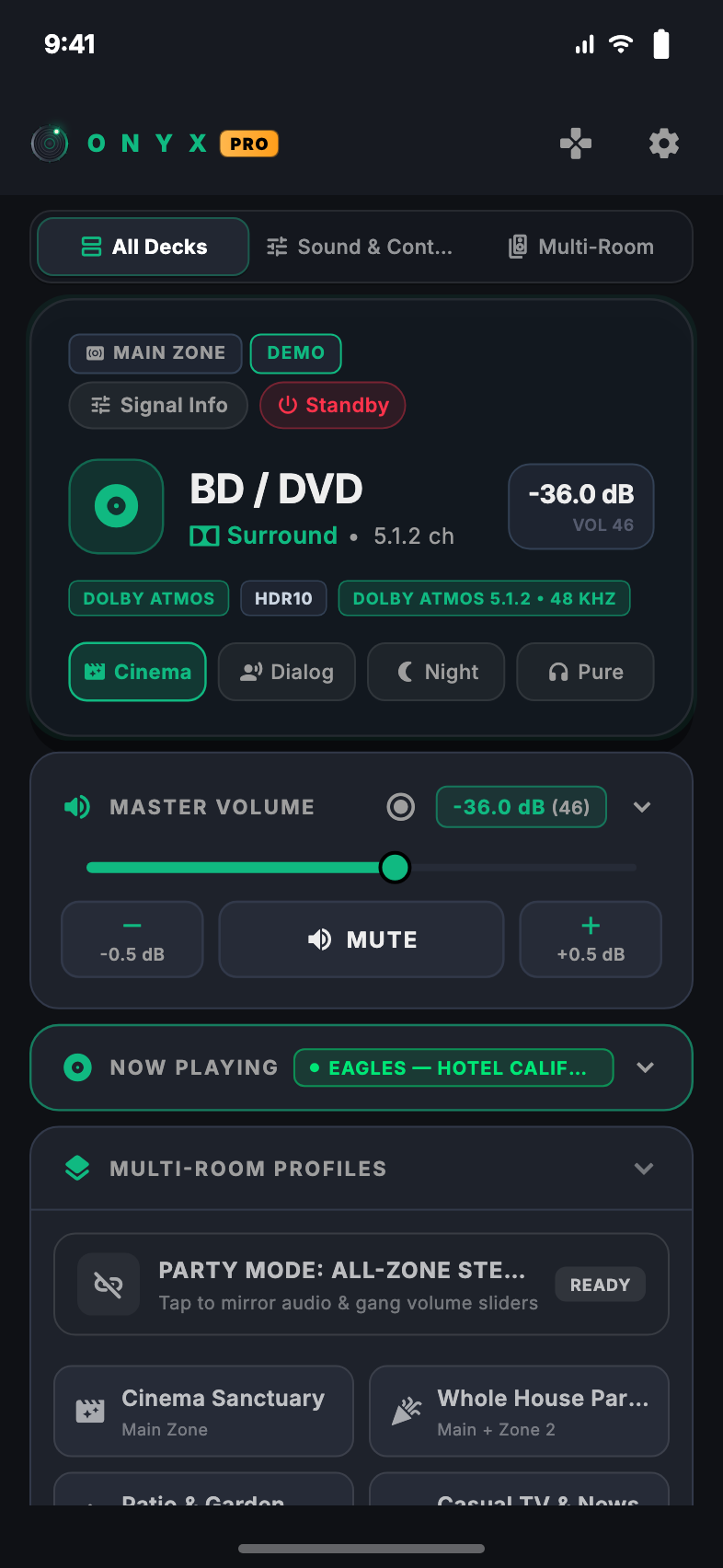Tap the MULTI-ROOM PROFILES heading
This screenshot has height=1568, width=723.
[248, 1169]
